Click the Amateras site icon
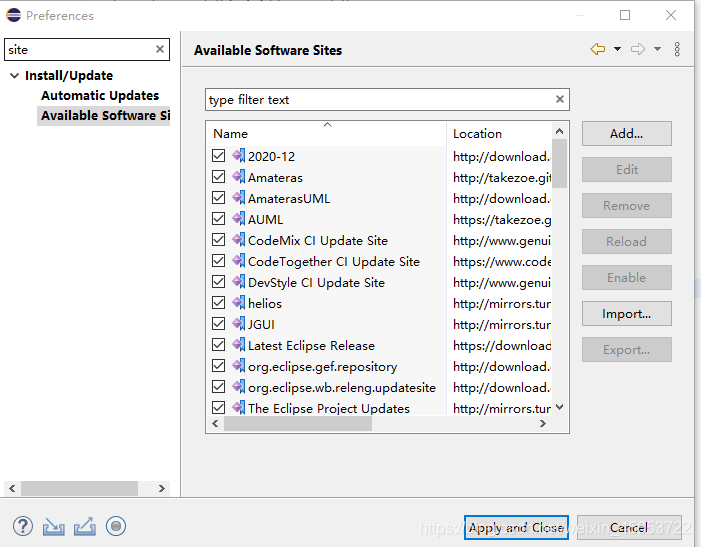This screenshot has width=701, height=547. (239, 177)
